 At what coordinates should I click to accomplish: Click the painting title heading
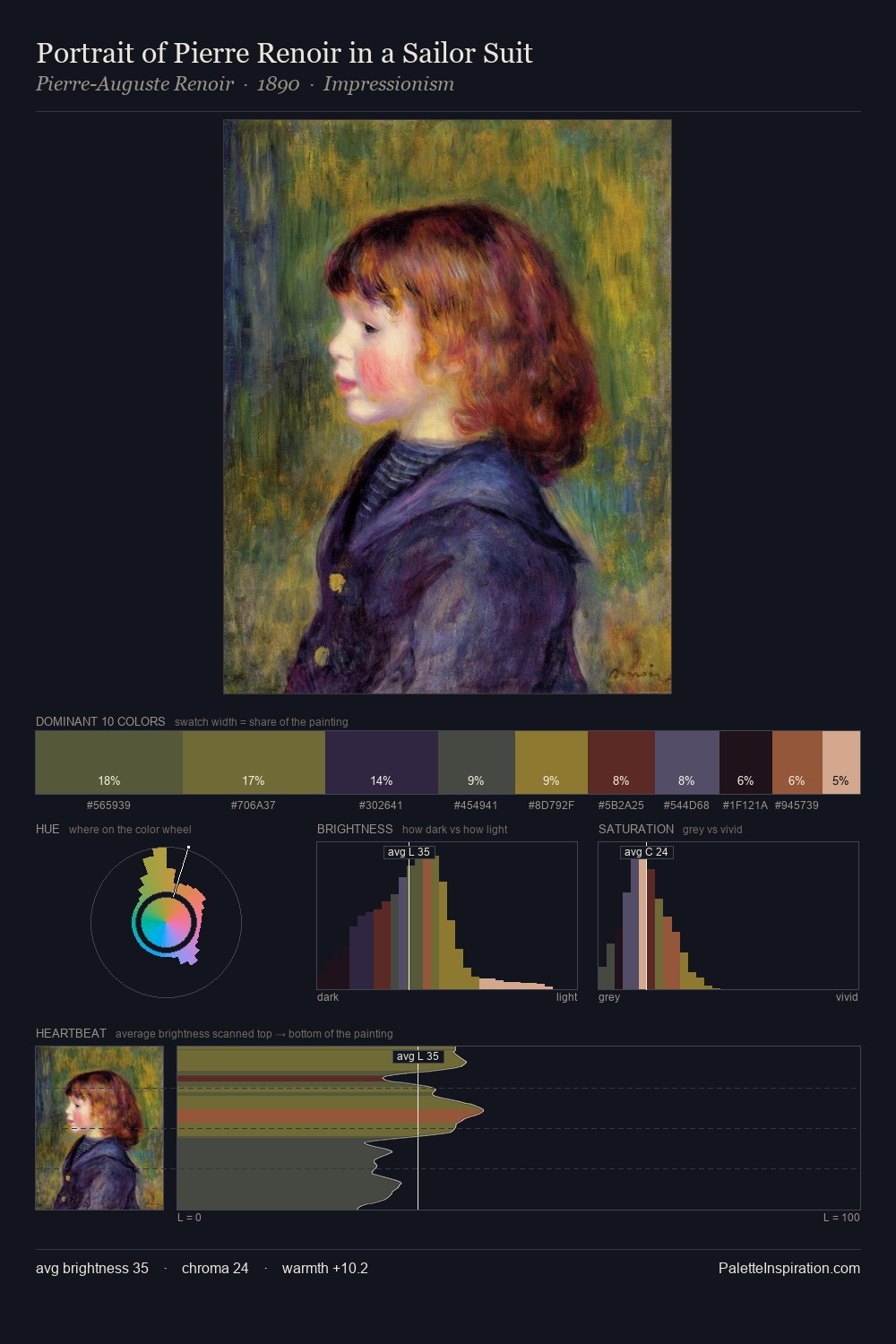[x=284, y=53]
